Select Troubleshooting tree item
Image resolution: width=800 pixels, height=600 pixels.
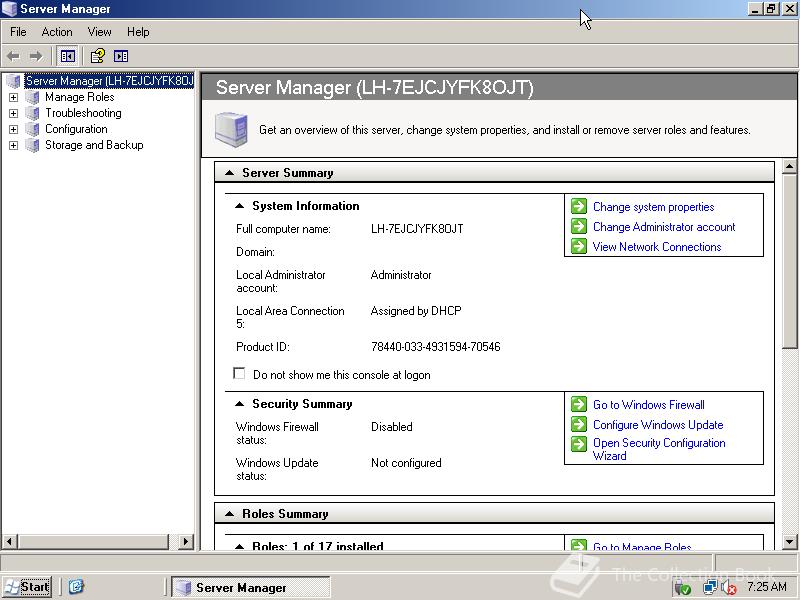[83, 113]
